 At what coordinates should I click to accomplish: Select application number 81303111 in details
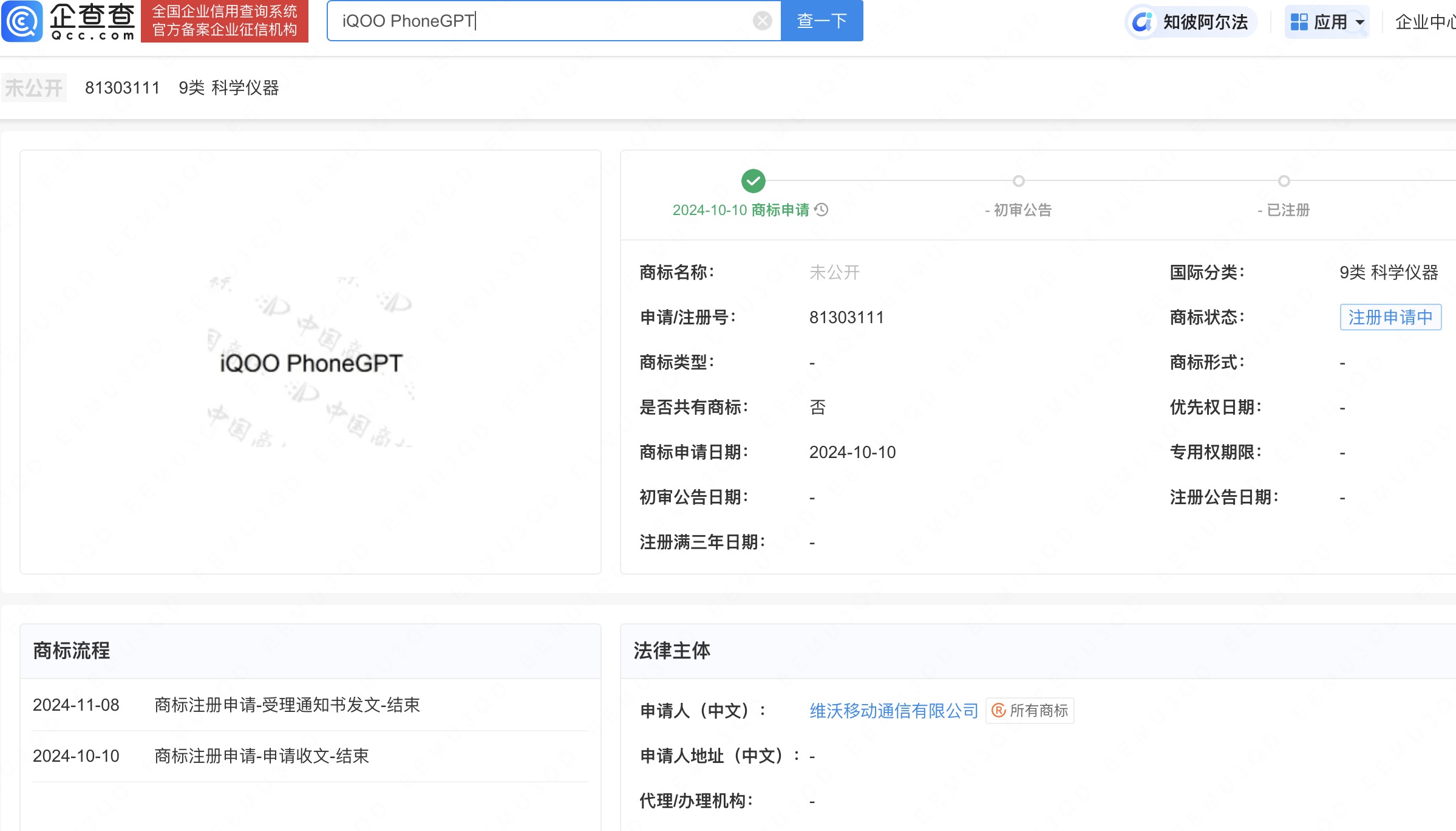click(x=846, y=317)
